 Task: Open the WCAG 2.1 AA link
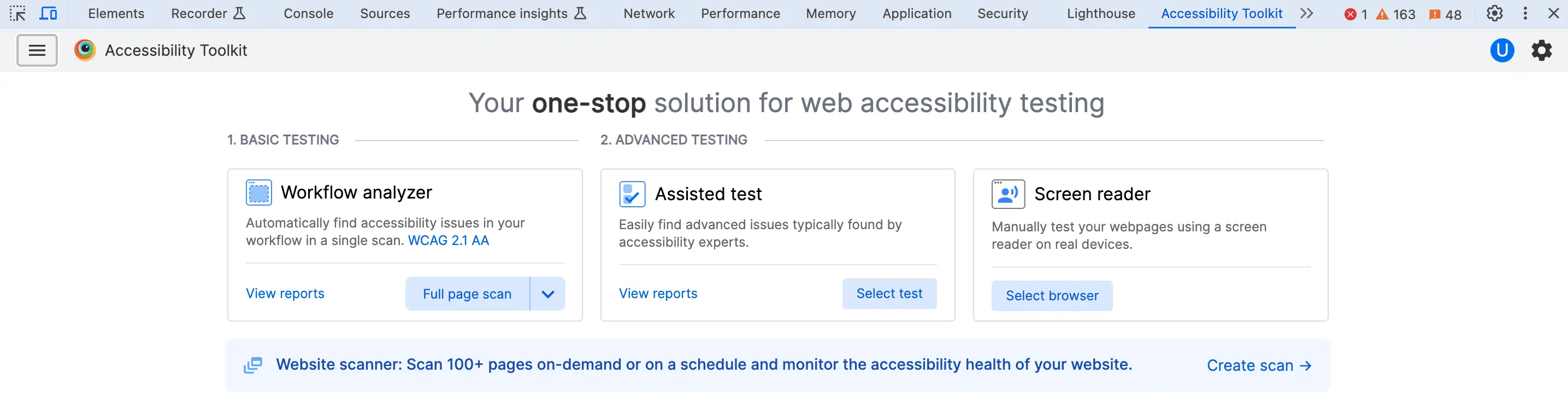click(448, 241)
